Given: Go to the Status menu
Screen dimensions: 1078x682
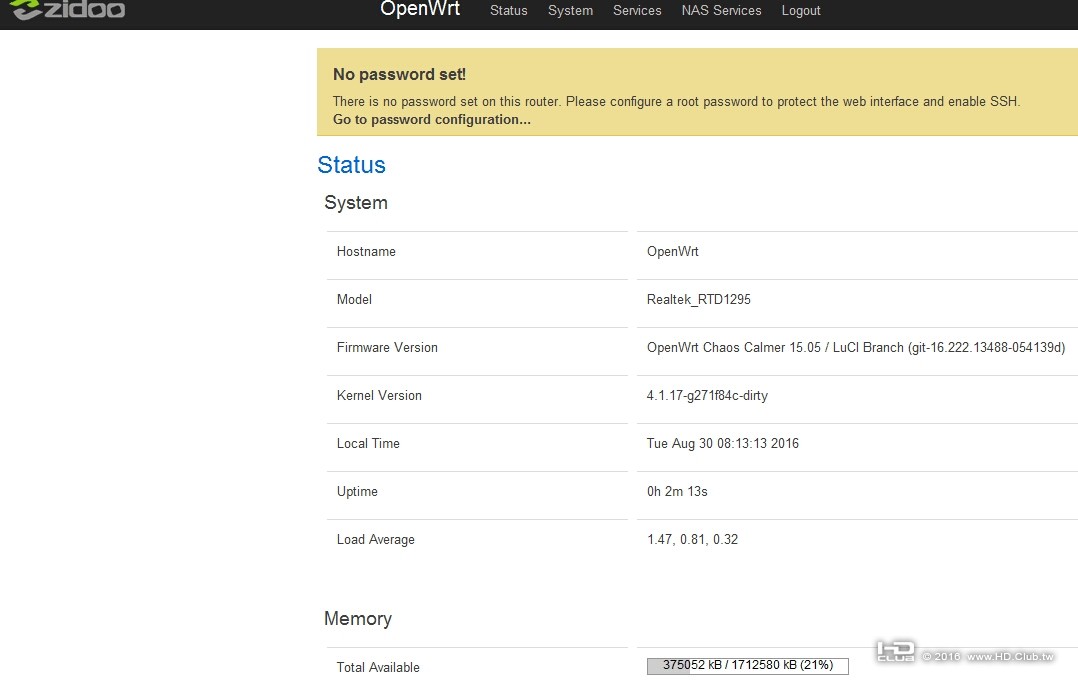Looking at the screenshot, I should tap(508, 11).
